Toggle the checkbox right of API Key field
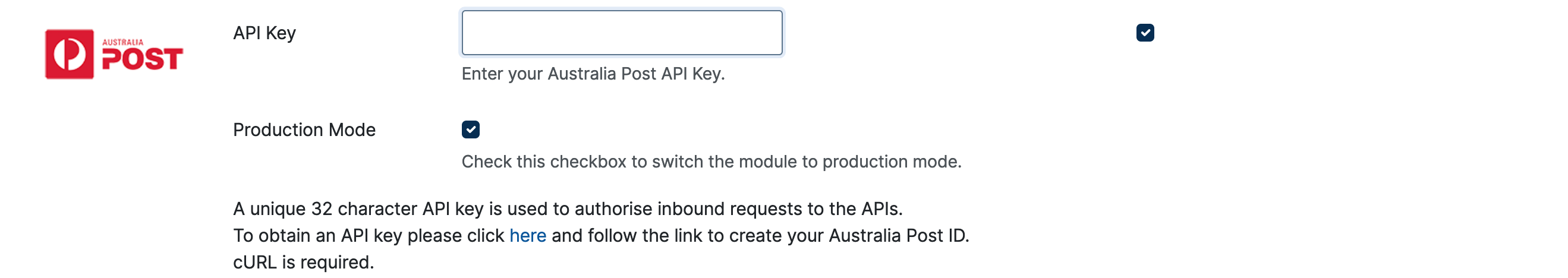This screenshot has width=1568, height=278. click(1144, 33)
